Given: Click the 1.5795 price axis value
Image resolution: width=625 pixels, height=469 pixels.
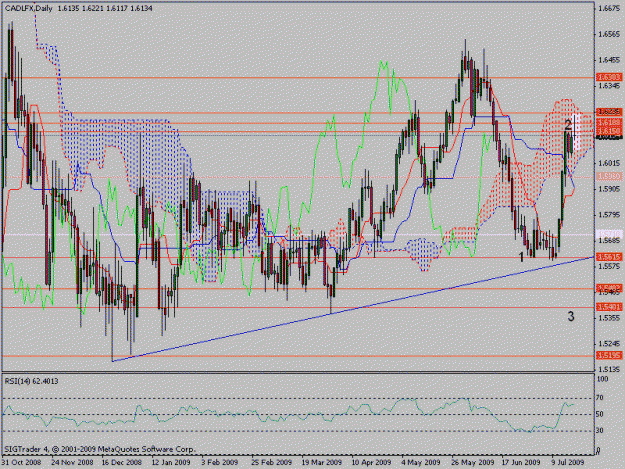Looking at the screenshot, I should 609,215.
